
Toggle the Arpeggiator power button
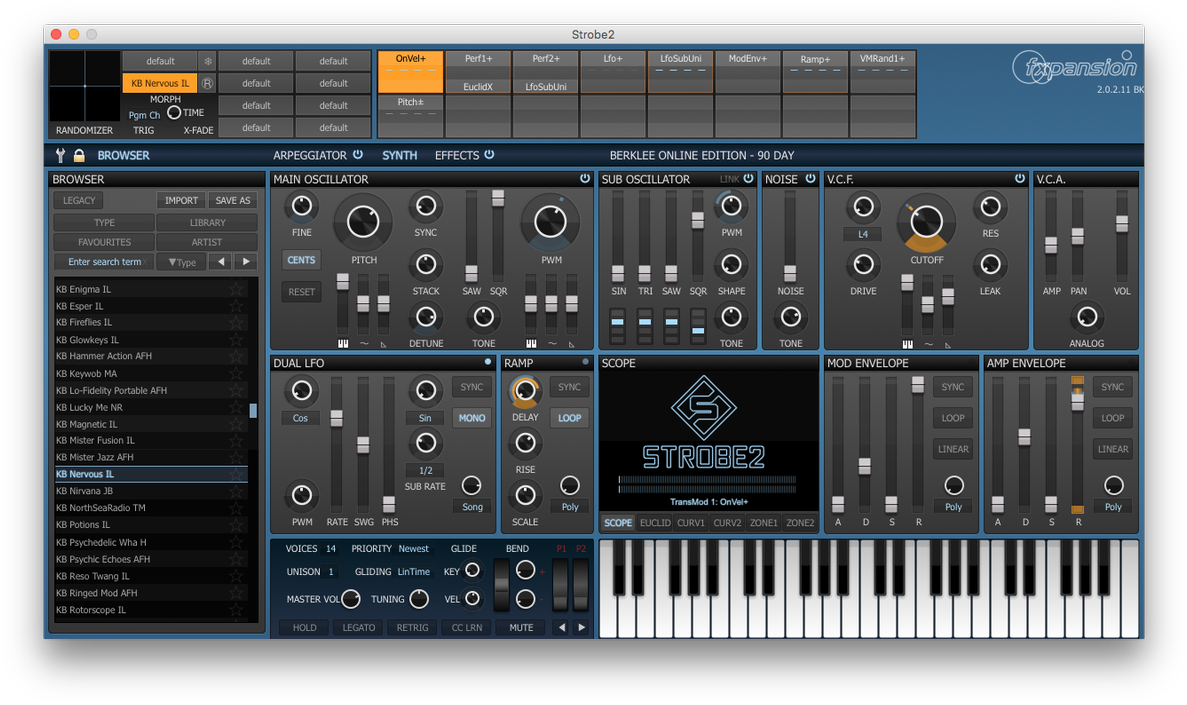click(x=358, y=155)
